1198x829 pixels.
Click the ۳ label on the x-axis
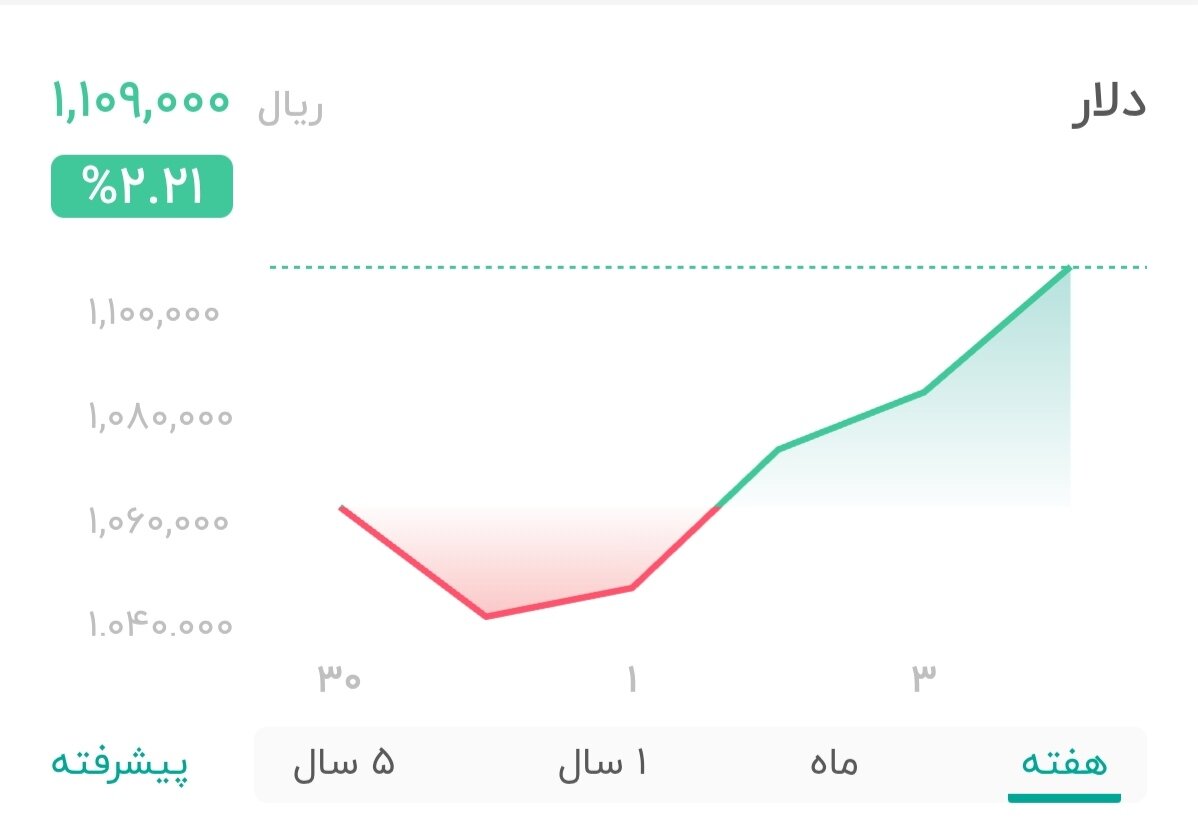925,676
